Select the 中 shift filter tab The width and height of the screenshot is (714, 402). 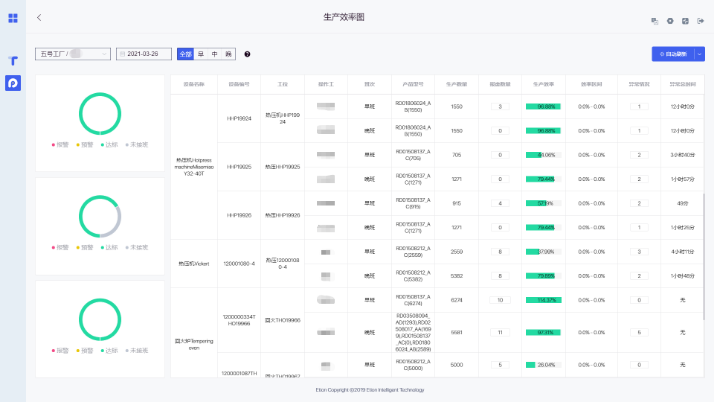tap(214, 54)
